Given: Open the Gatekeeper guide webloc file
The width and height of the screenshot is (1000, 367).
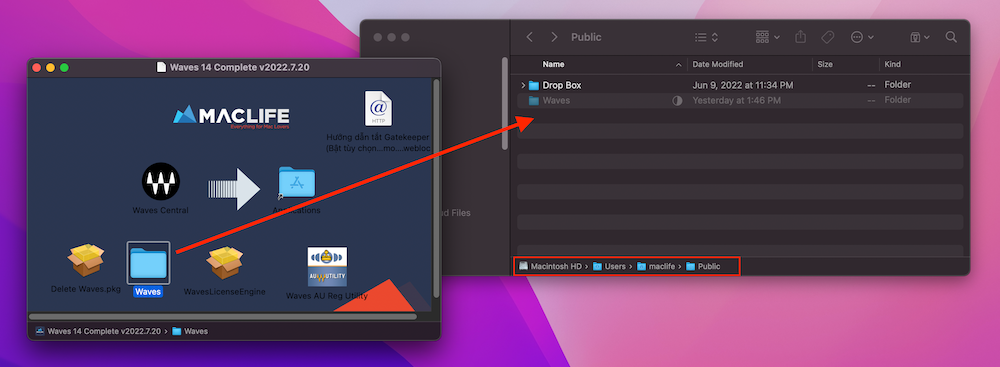Looking at the screenshot, I should pyautogui.click(x=378, y=109).
